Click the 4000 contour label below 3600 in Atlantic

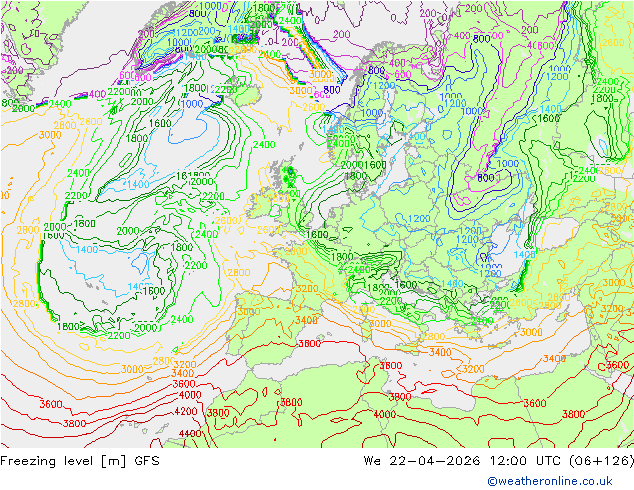pyautogui.click(x=190, y=395)
